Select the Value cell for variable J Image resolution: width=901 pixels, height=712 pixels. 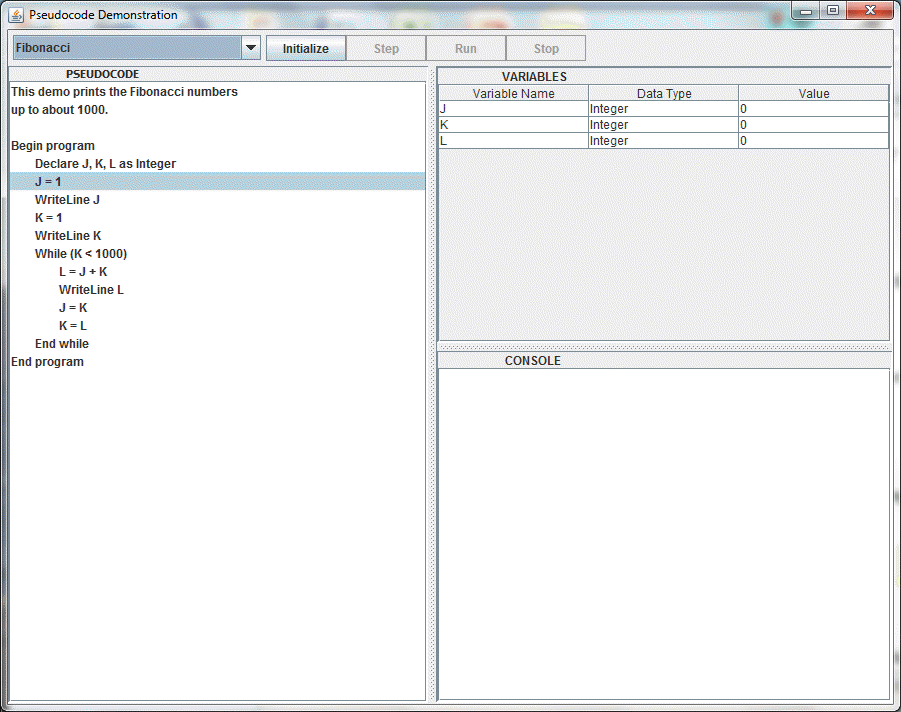pyautogui.click(x=813, y=109)
